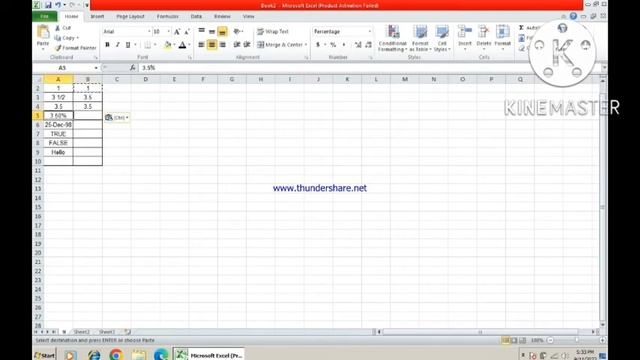Expand the Borders dropdown arrow
Screen dimensions: 640x360
tap(155, 45)
